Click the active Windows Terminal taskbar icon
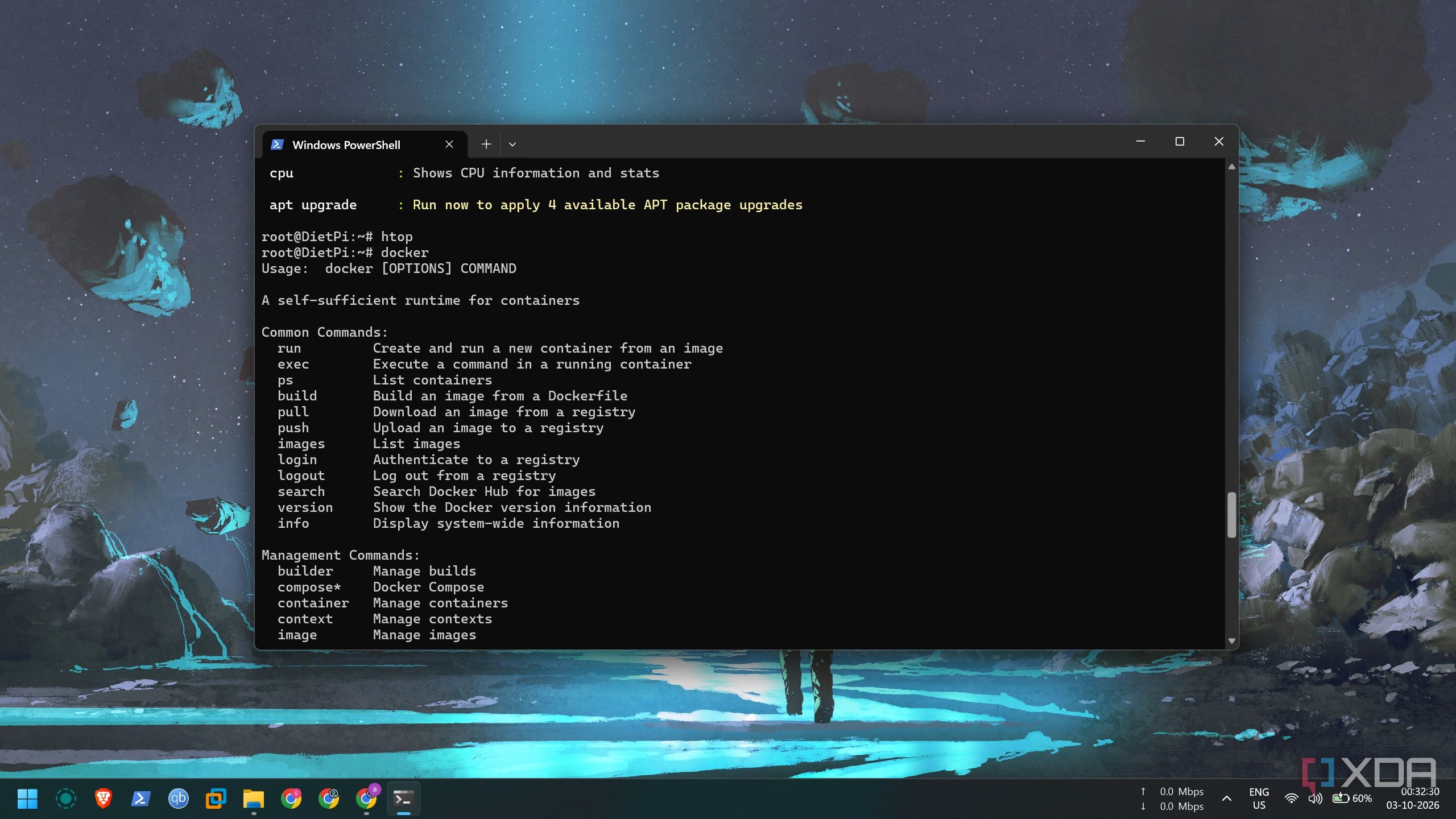1456x819 pixels. [x=403, y=799]
